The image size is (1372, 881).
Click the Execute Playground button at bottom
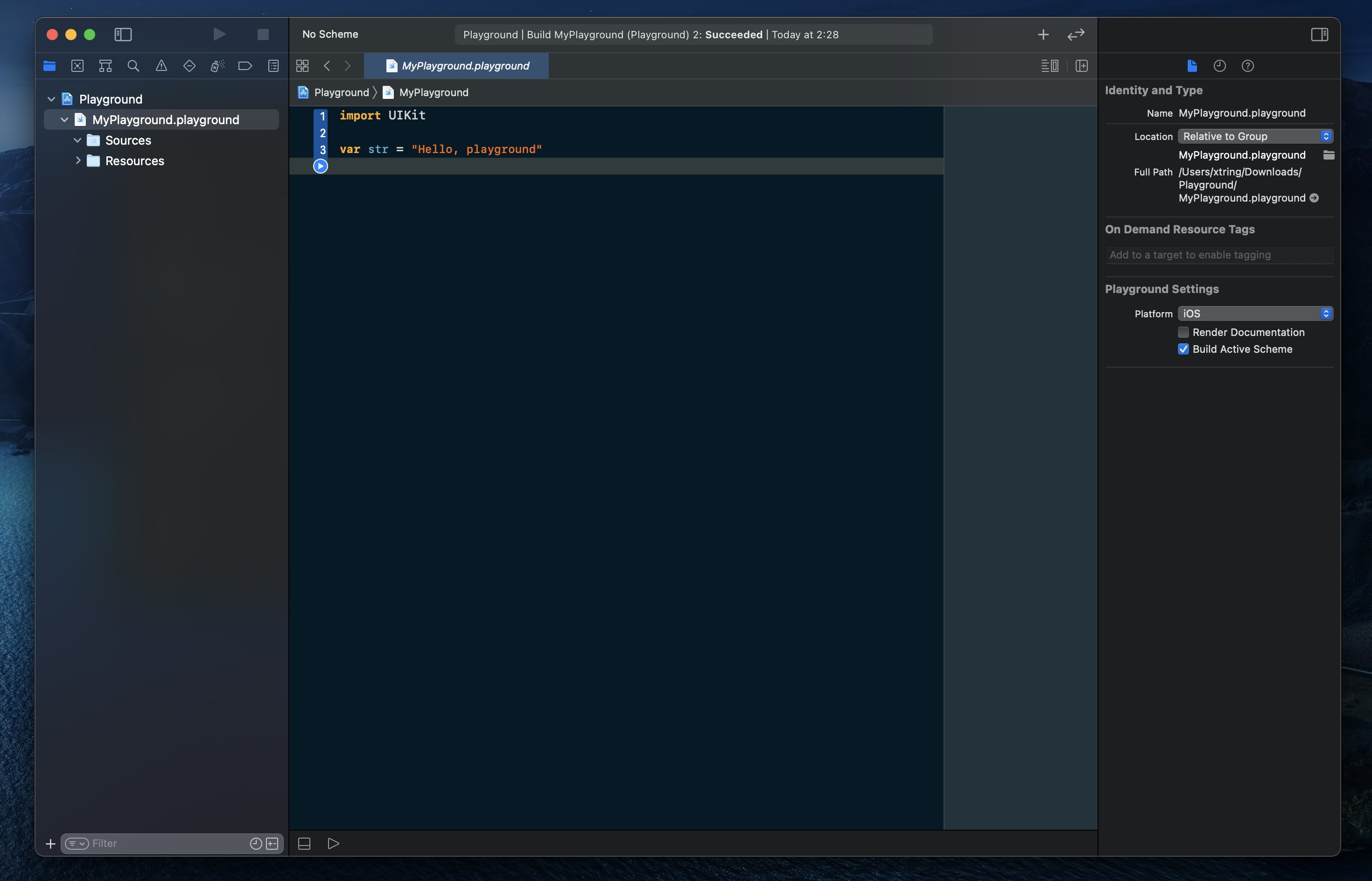tap(333, 843)
